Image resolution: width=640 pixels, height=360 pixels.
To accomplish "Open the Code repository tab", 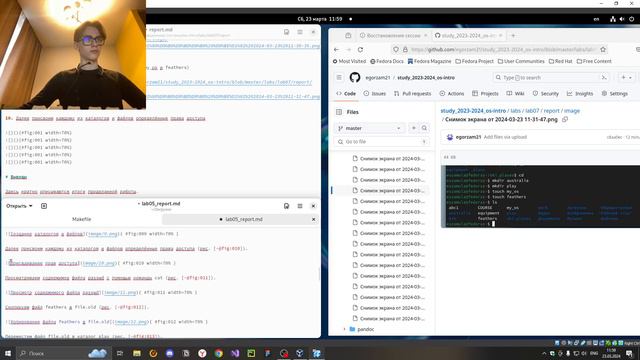I will pyautogui.click(x=346, y=93).
